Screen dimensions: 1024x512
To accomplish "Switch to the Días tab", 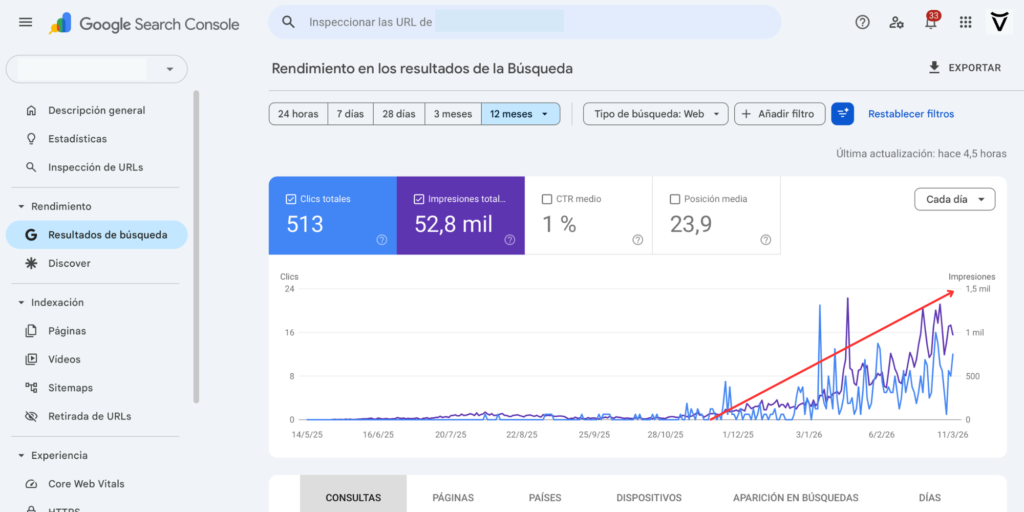I will [x=930, y=498].
